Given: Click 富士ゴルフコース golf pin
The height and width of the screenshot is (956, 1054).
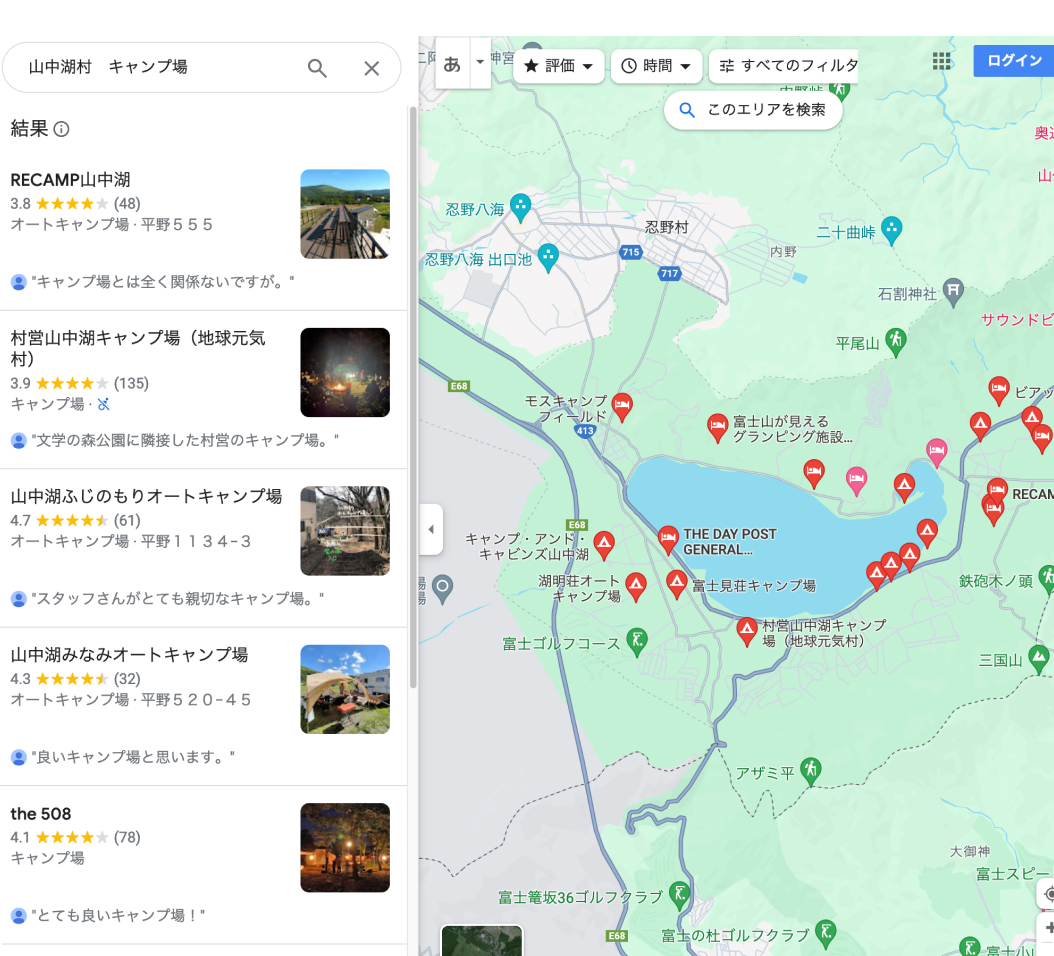Looking at the screenshot, I should click(637, 641).
